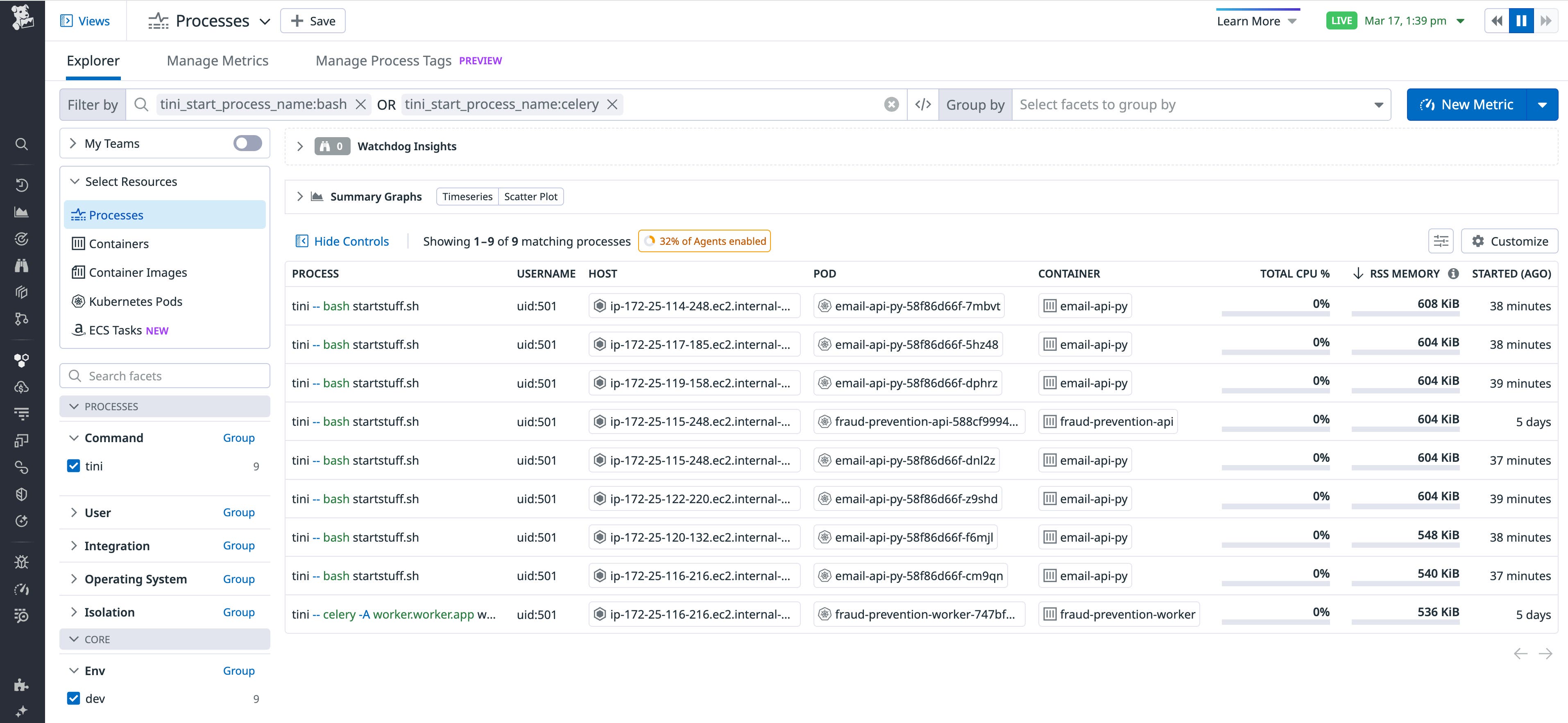Uncheck the tini command filter
1568x723 pixels.
click(x=74, y=466)
